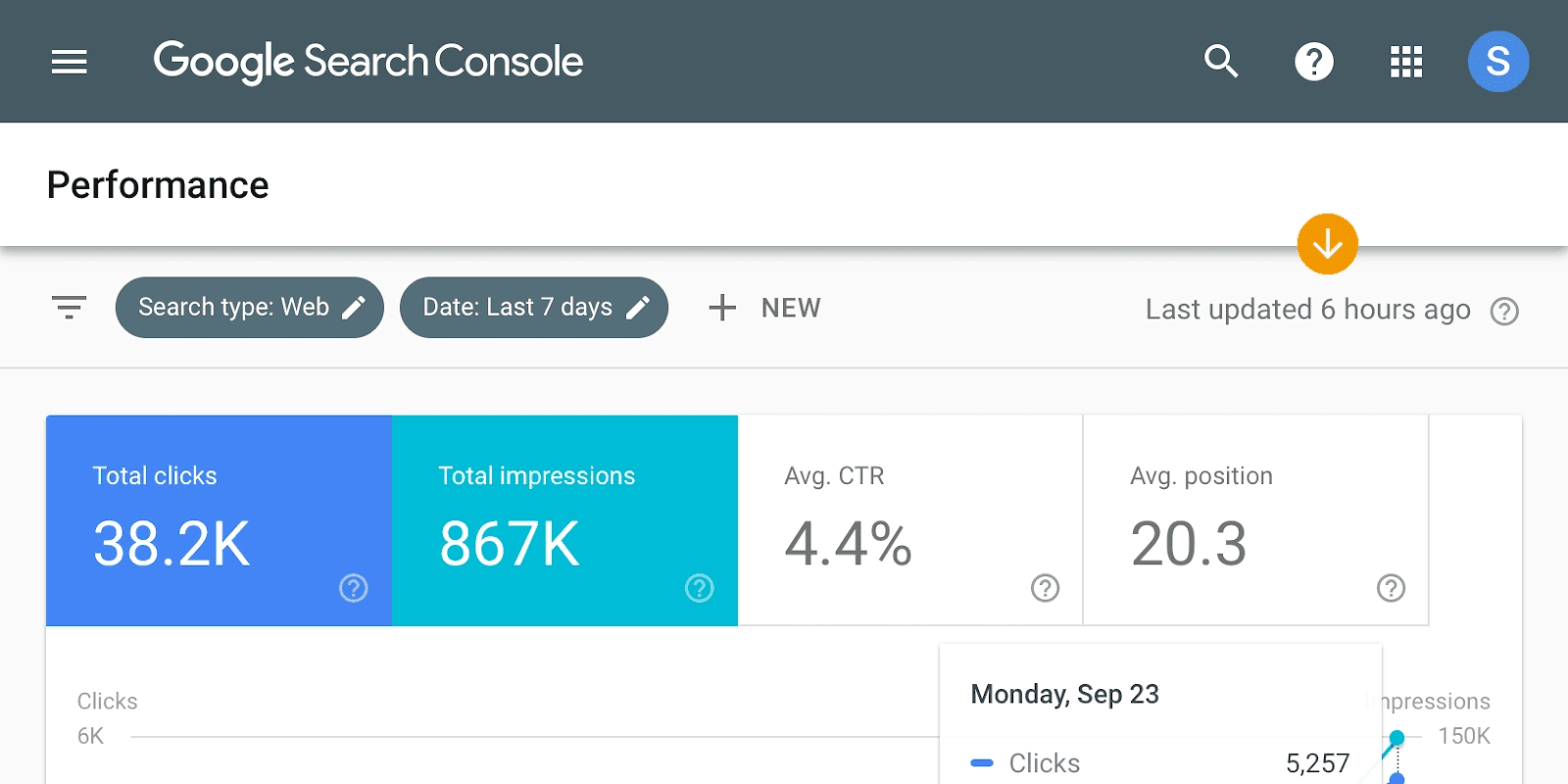Open the hamburger navigation menu
The width and height of the screenshot is (1568, 784).
pos(70,62)
